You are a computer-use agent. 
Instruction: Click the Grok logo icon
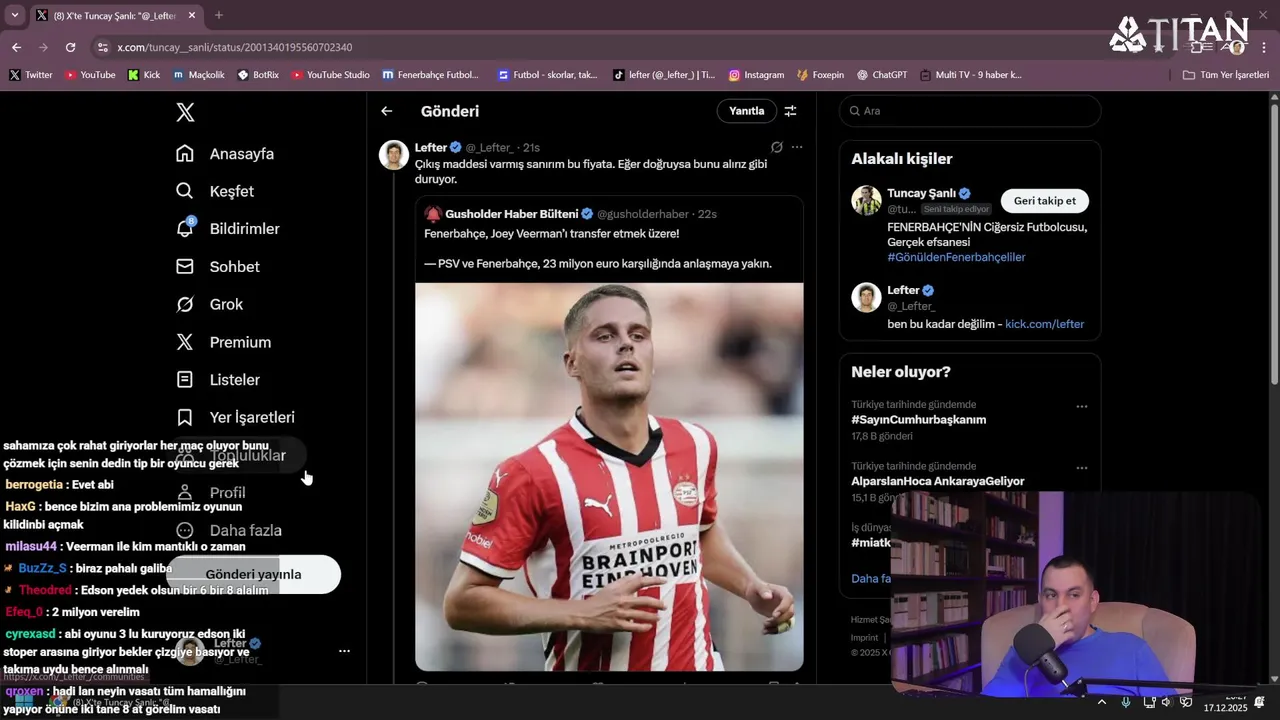pos(185,304)
